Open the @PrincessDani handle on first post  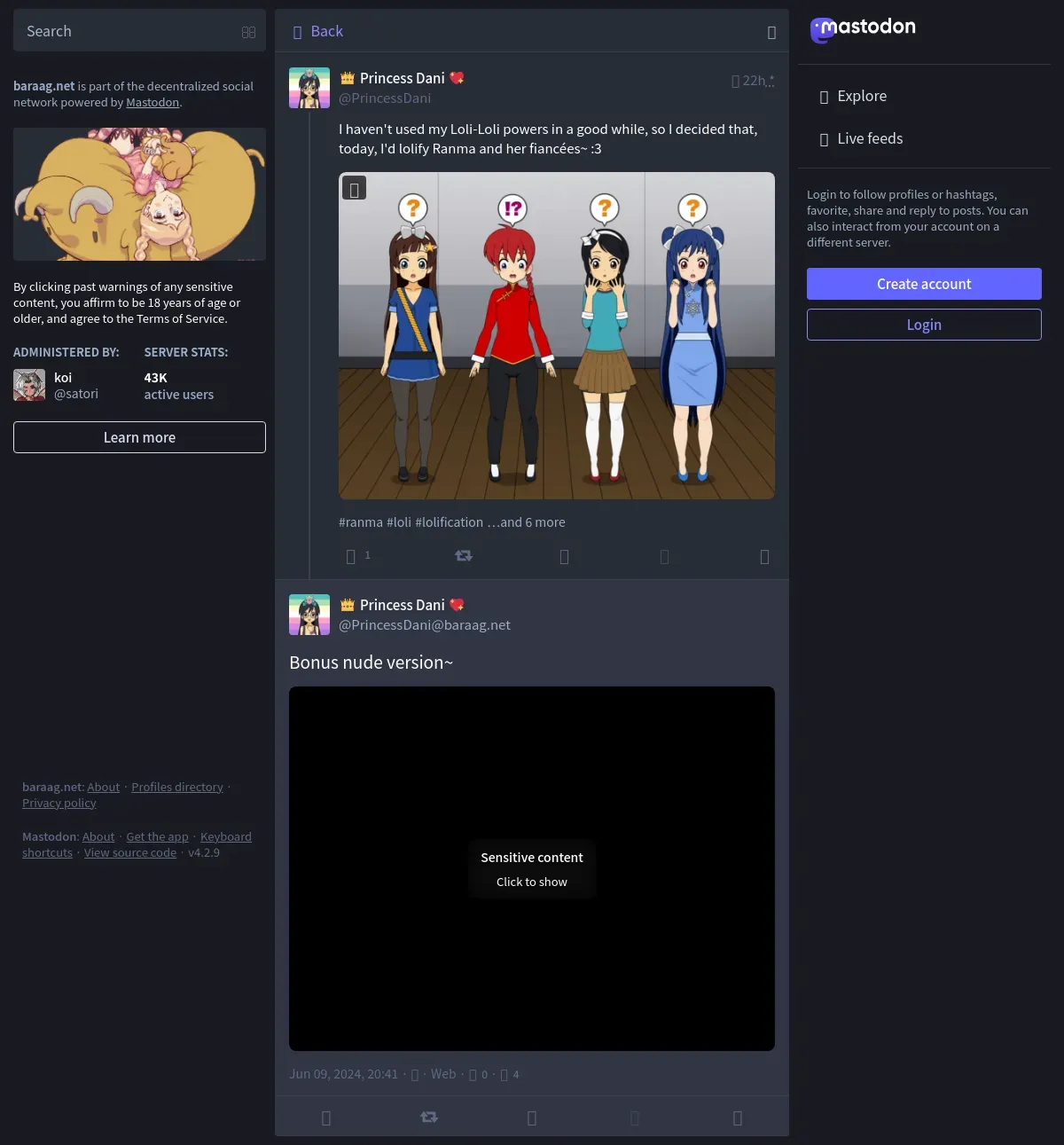[385, 98]
